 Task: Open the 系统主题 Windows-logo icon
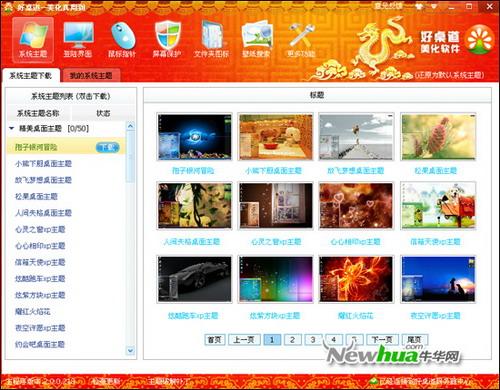pos(33,35)
